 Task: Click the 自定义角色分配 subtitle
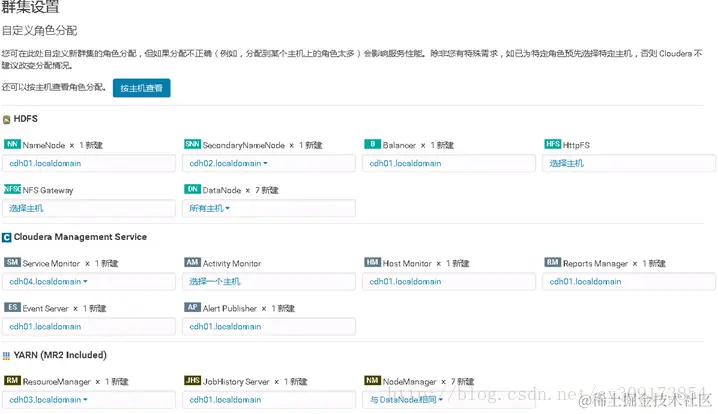point(39,31)
